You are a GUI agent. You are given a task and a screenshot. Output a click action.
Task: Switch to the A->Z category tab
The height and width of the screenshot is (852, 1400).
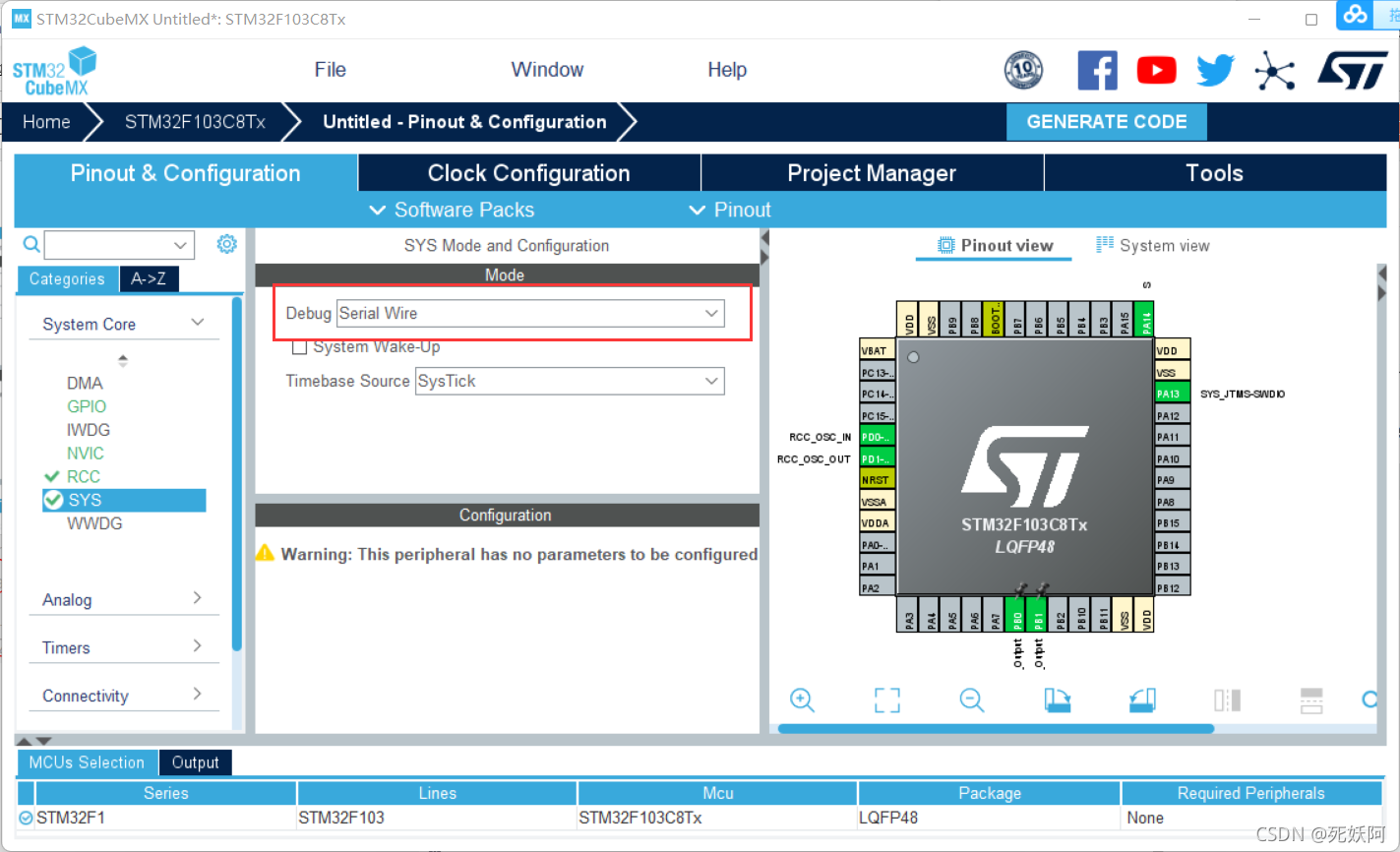tap(149, 279)
